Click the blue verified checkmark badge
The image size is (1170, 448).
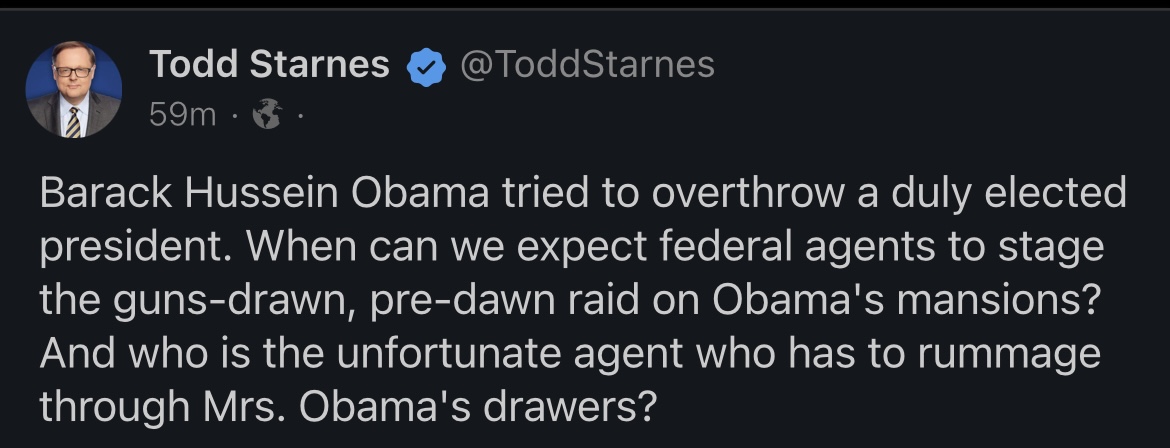(x=424, y=66)
